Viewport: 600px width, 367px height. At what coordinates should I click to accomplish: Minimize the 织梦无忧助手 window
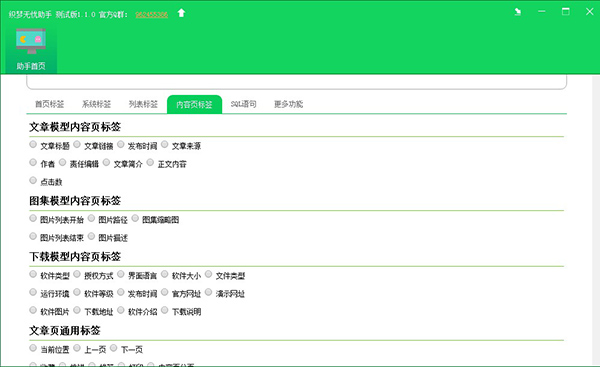pyautogui.click(x=542, y=11)
